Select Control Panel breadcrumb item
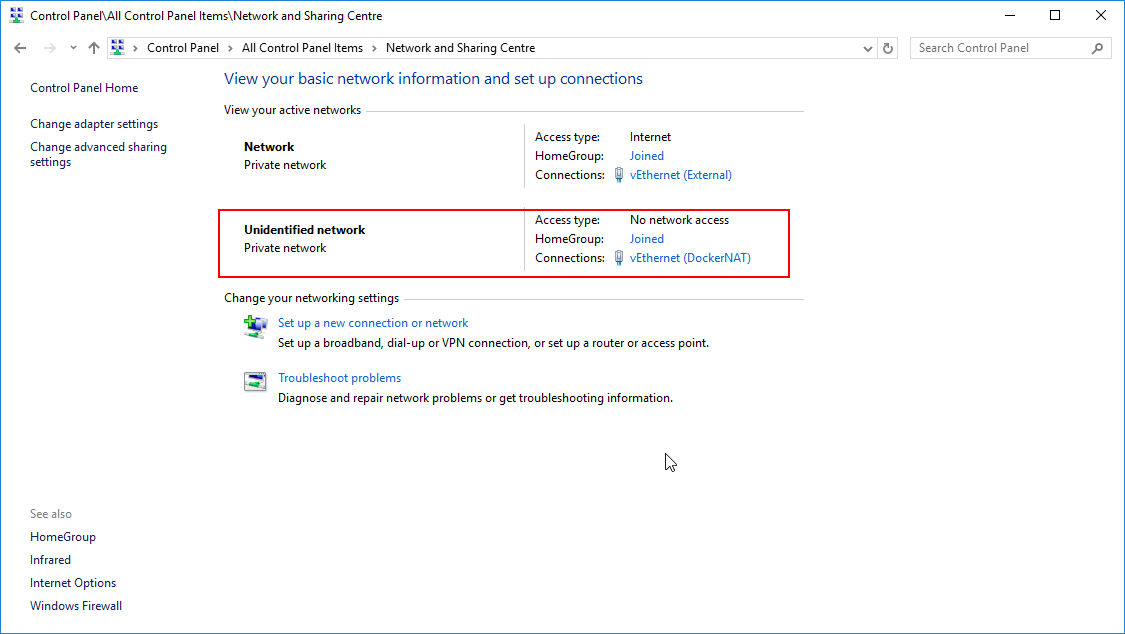Screen dimensions: 1125x634 [x=182, y=48]
